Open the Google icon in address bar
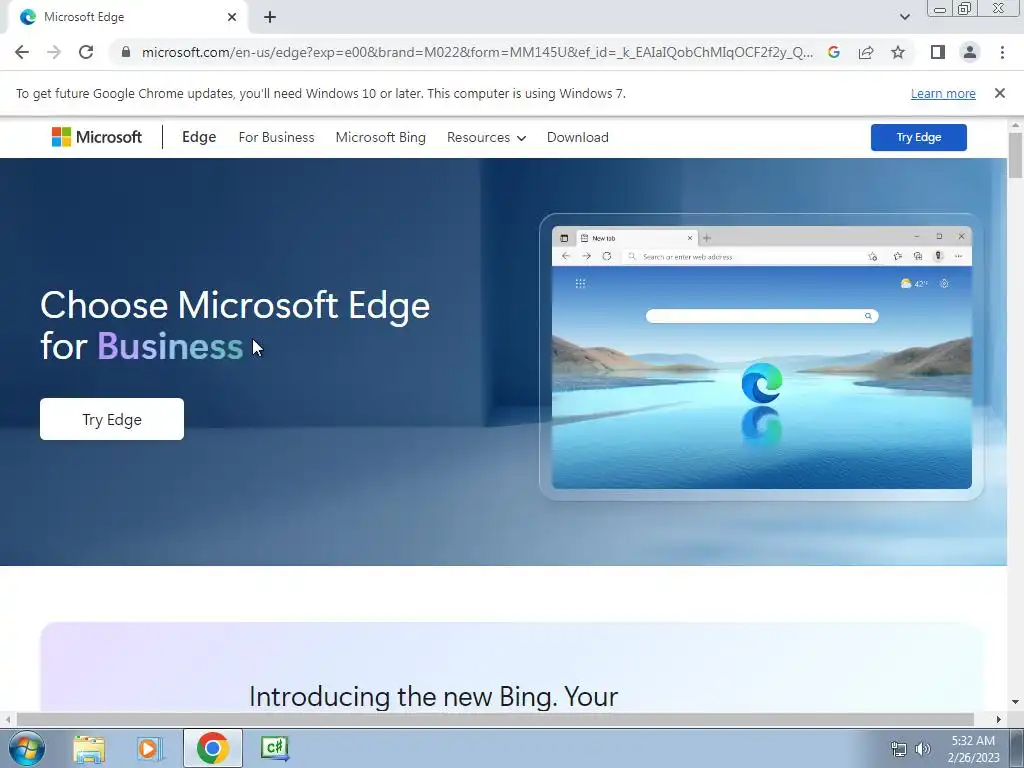Image resolution: width=1024 pixels, height=768 pixels. coord(833,52)
